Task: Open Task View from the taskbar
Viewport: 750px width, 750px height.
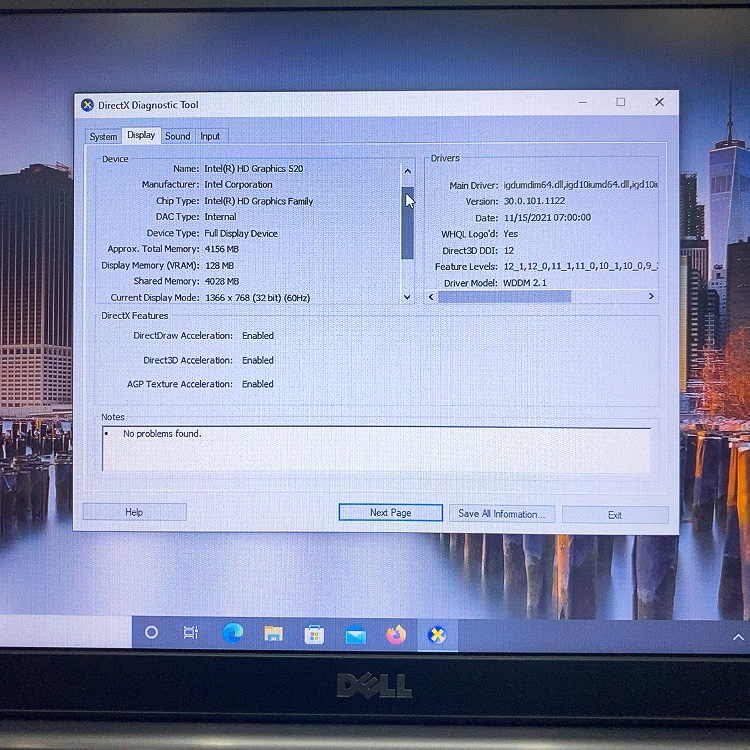Action: (191, 633)
